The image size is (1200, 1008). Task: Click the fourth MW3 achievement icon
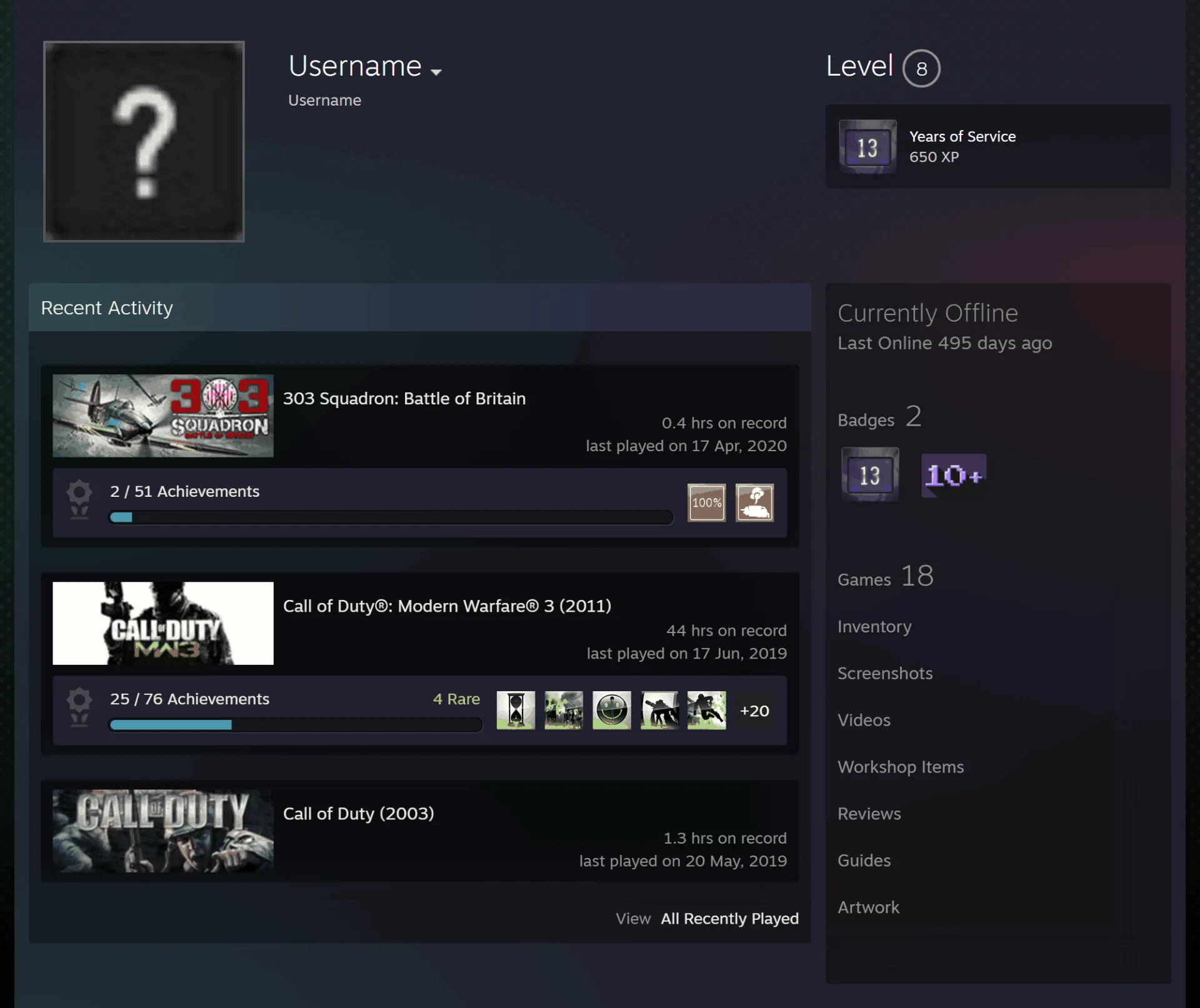point(659,710)
